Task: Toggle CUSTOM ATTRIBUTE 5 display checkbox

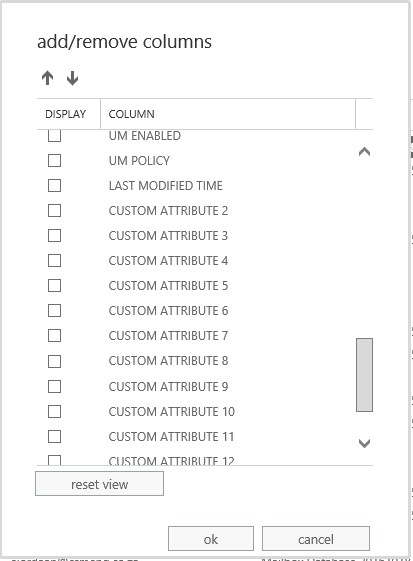Action: [54, 286]
